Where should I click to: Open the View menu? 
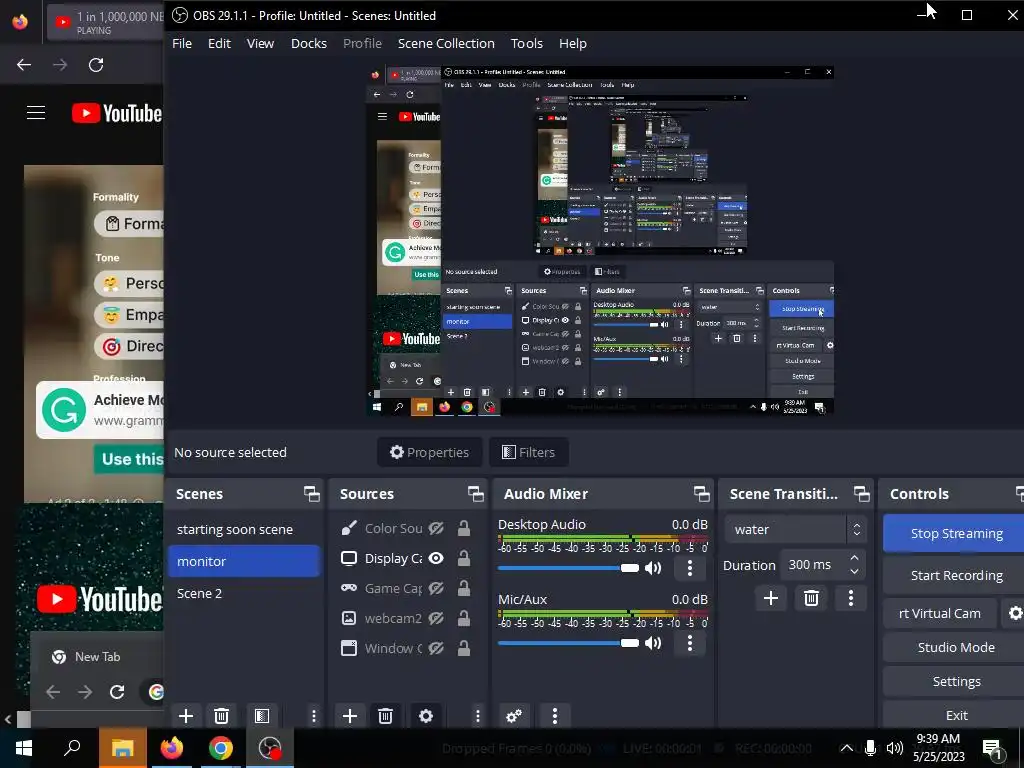coord(260,43)
